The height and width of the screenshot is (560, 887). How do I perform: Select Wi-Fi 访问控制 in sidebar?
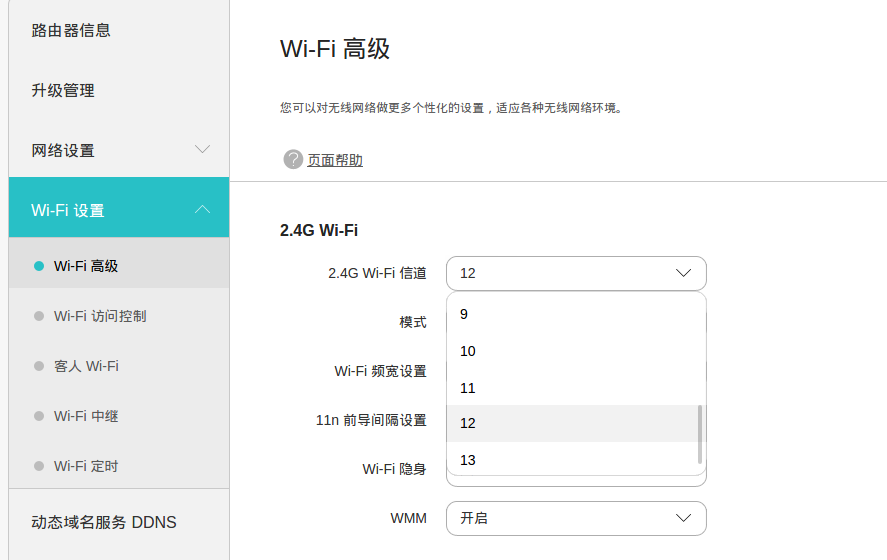pyautogui.click(x=100, y=316)
